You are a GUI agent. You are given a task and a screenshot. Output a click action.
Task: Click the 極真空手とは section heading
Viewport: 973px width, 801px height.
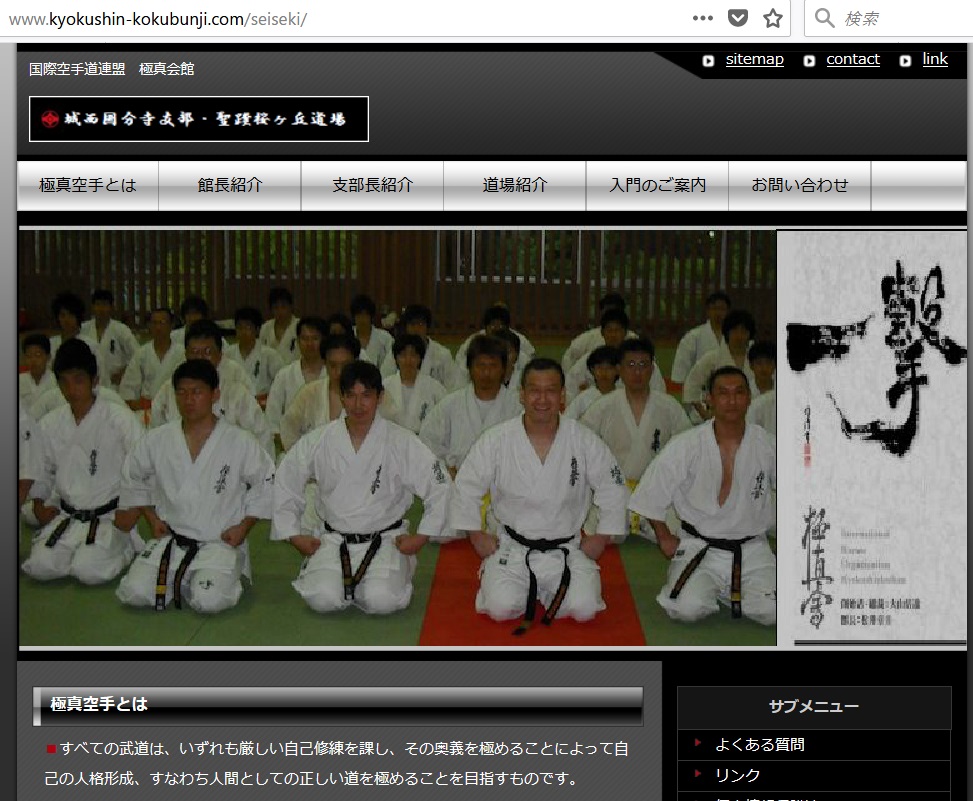tap(338, 705)
